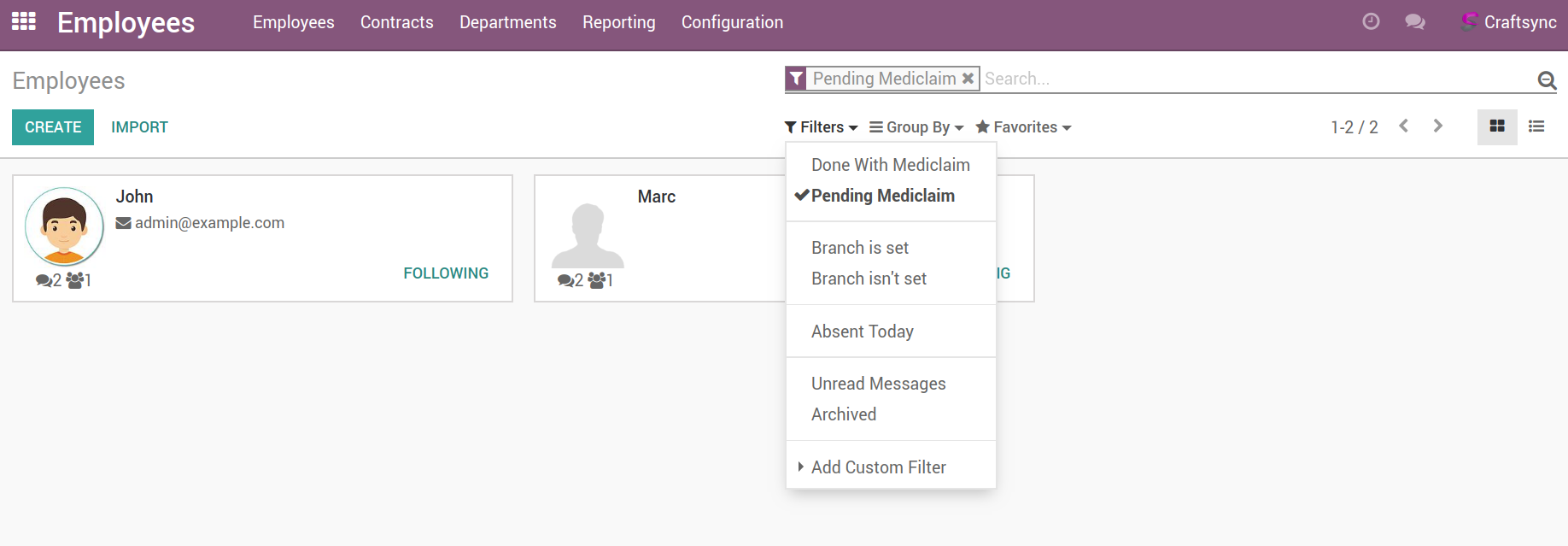Expand the Add Custom Filter option
The width and height of the screenshot is (1568, 546).
[878, 467]
